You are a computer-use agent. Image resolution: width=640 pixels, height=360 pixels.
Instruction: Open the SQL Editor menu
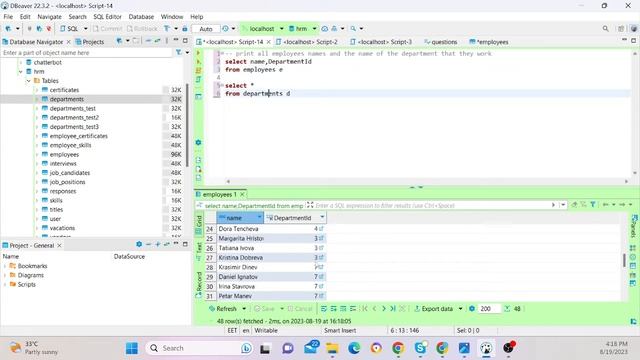pyautogui.click(x=107, y=17)
